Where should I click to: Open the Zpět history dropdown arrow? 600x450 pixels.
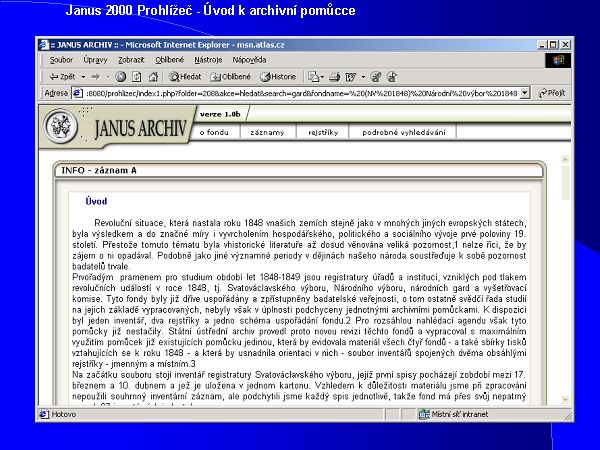click(x=83, y=77)
